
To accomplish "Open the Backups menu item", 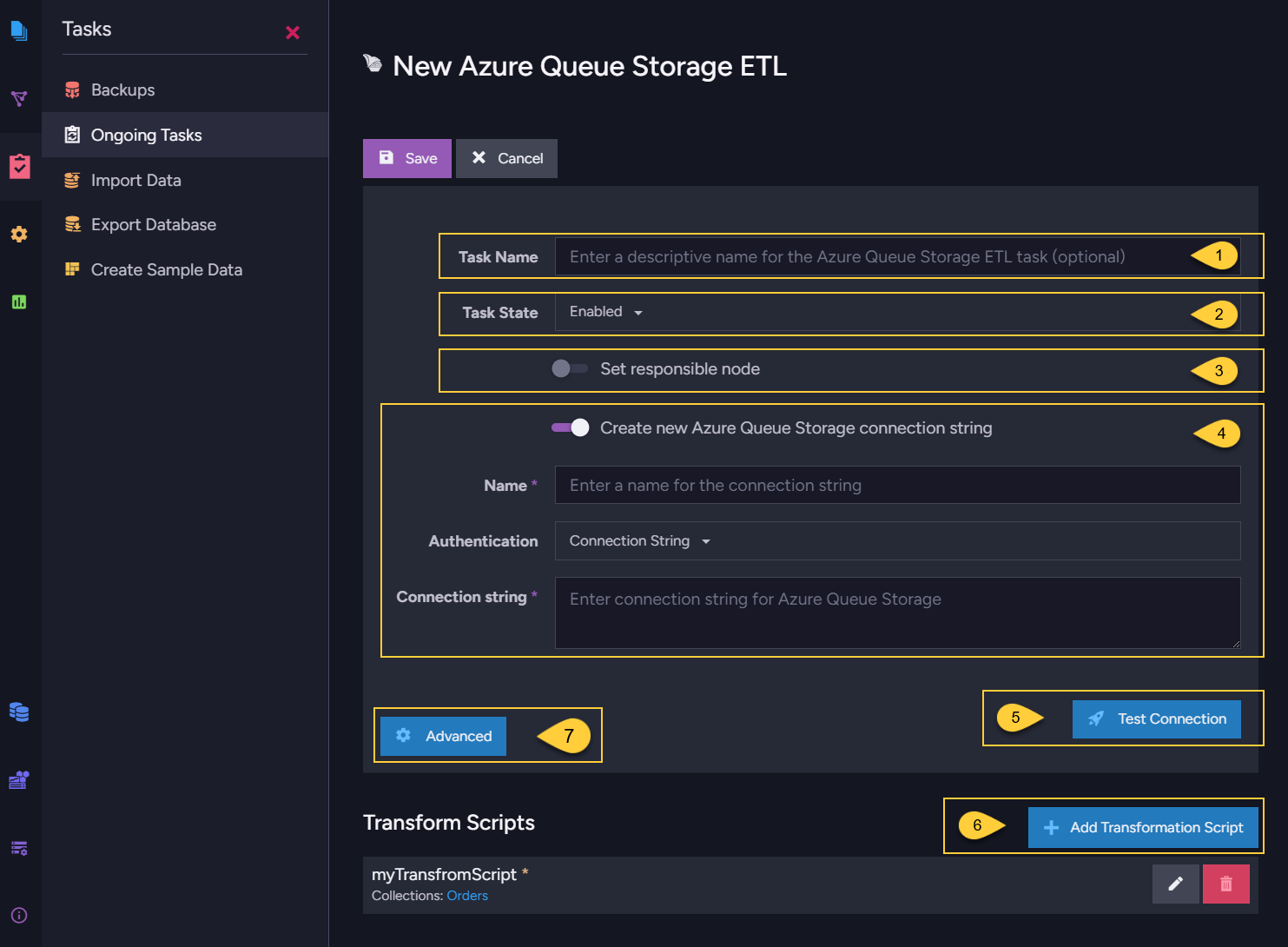I will click(185, 90).
